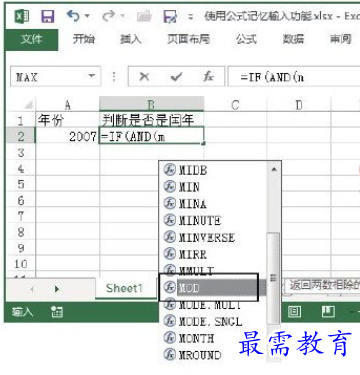Save the workbook with the floppy icon

48,16
